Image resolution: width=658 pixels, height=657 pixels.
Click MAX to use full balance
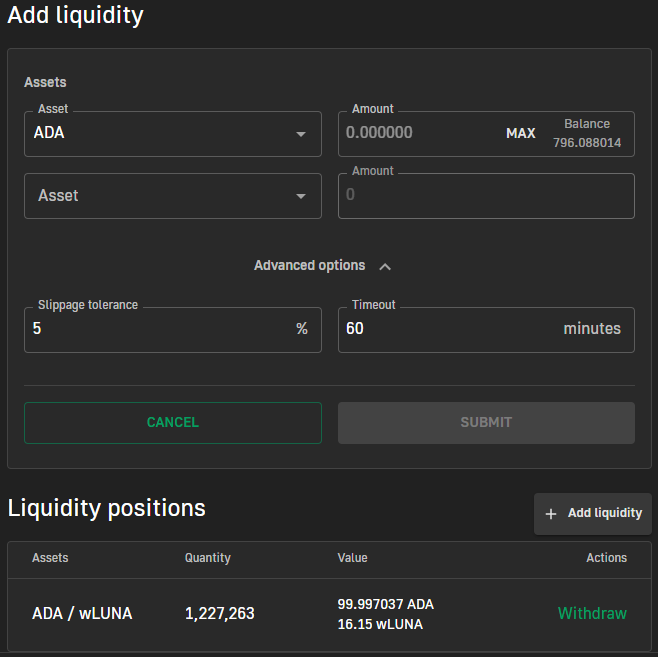520,133
